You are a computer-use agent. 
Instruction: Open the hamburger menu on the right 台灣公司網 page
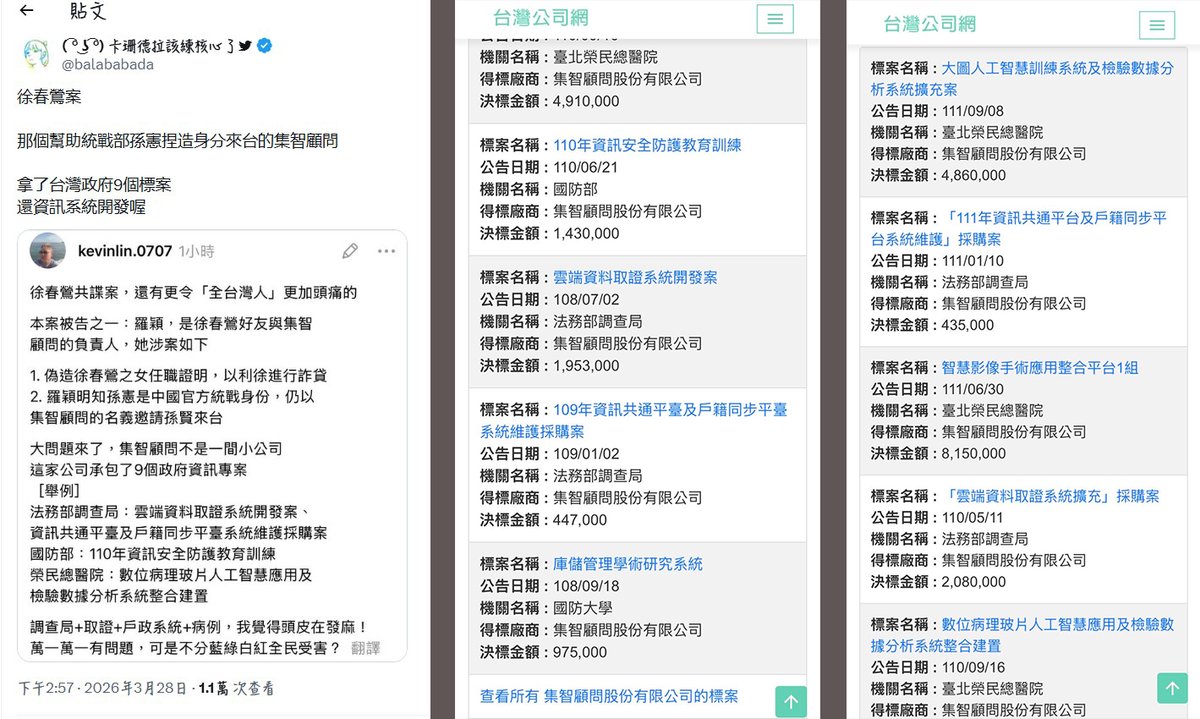click(1157, 25)
